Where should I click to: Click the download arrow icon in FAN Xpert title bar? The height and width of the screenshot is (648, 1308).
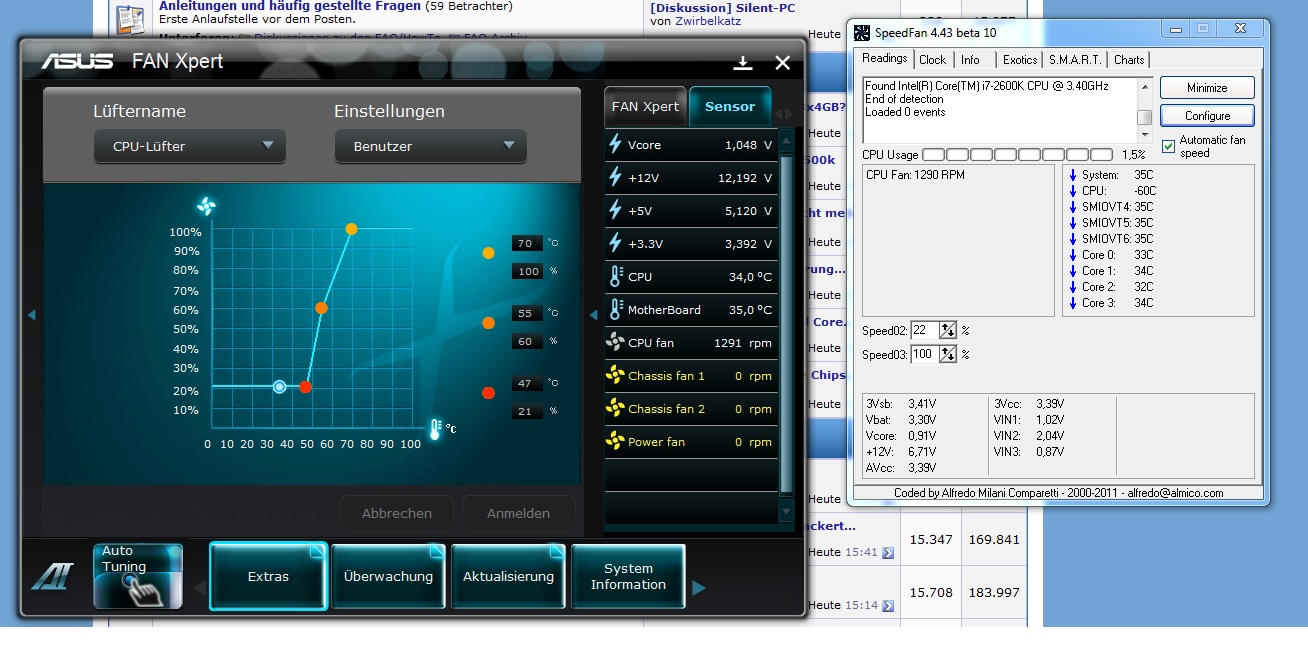tap(743, 63)
